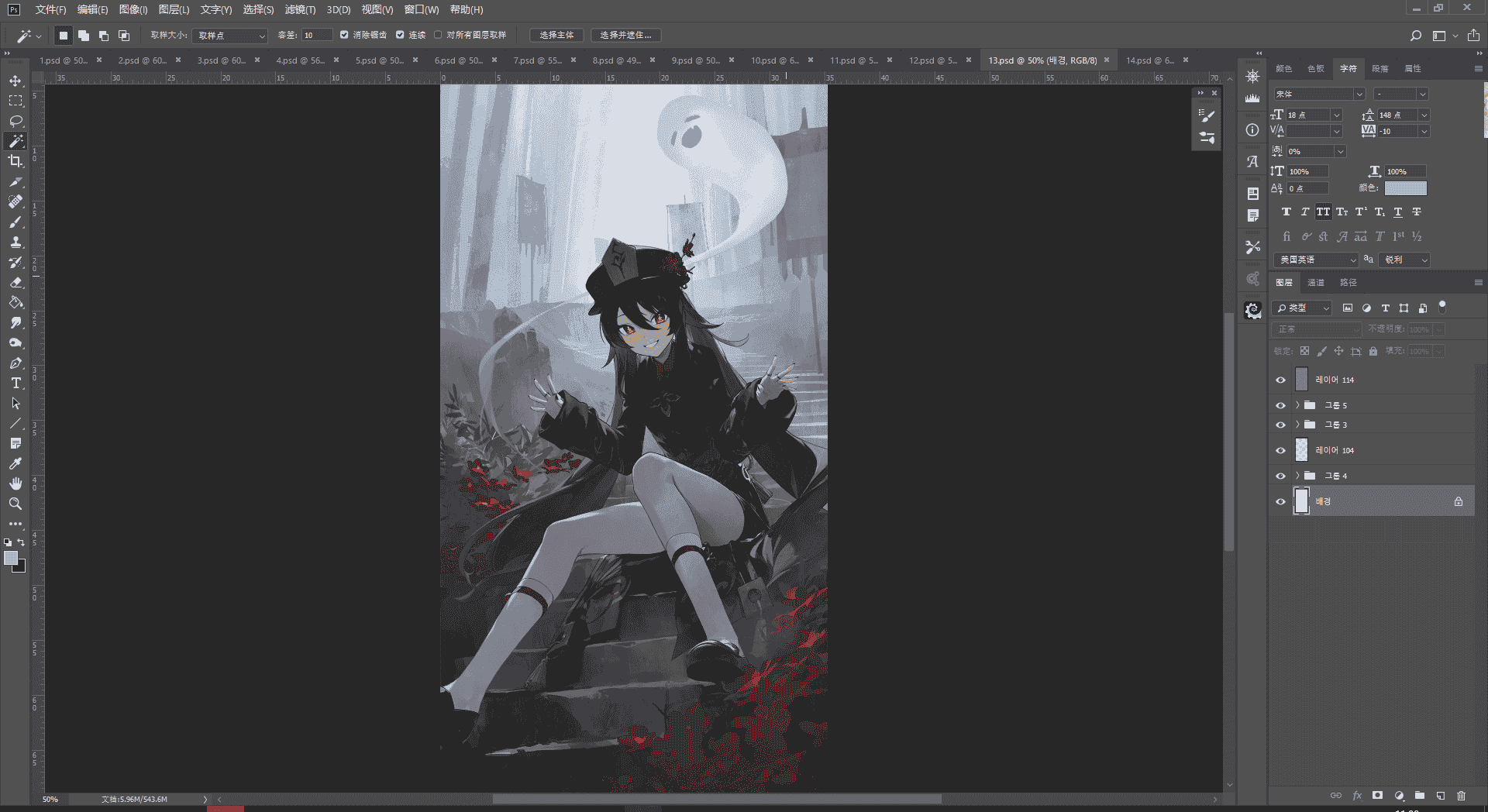1488x812 pixels.
Task: Open 取样大小 sample size dropdown
Action: click(x=231, y=36)
